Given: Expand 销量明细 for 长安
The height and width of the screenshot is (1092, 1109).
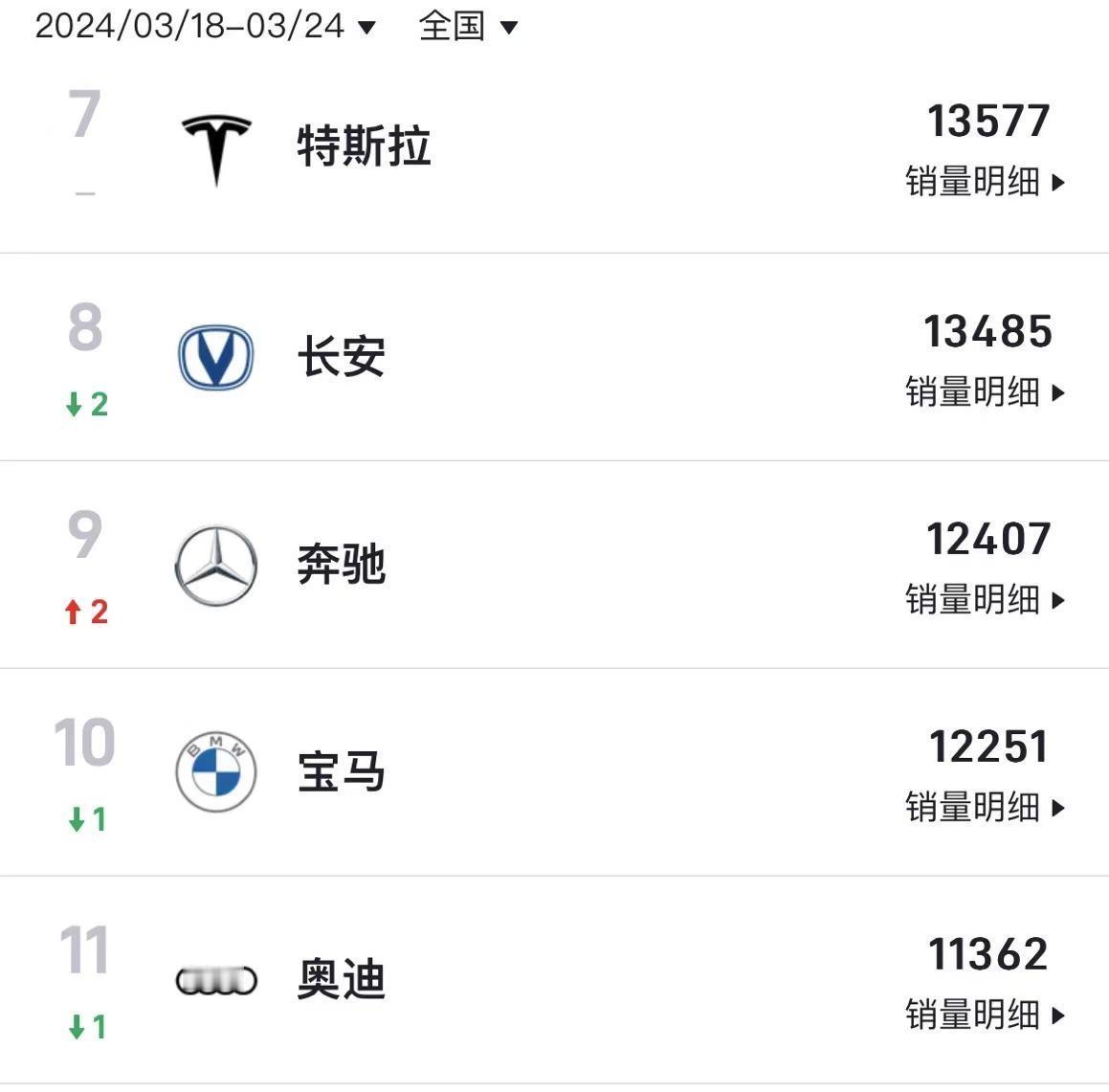Looking at the screenshot, I should coord(986,391).
